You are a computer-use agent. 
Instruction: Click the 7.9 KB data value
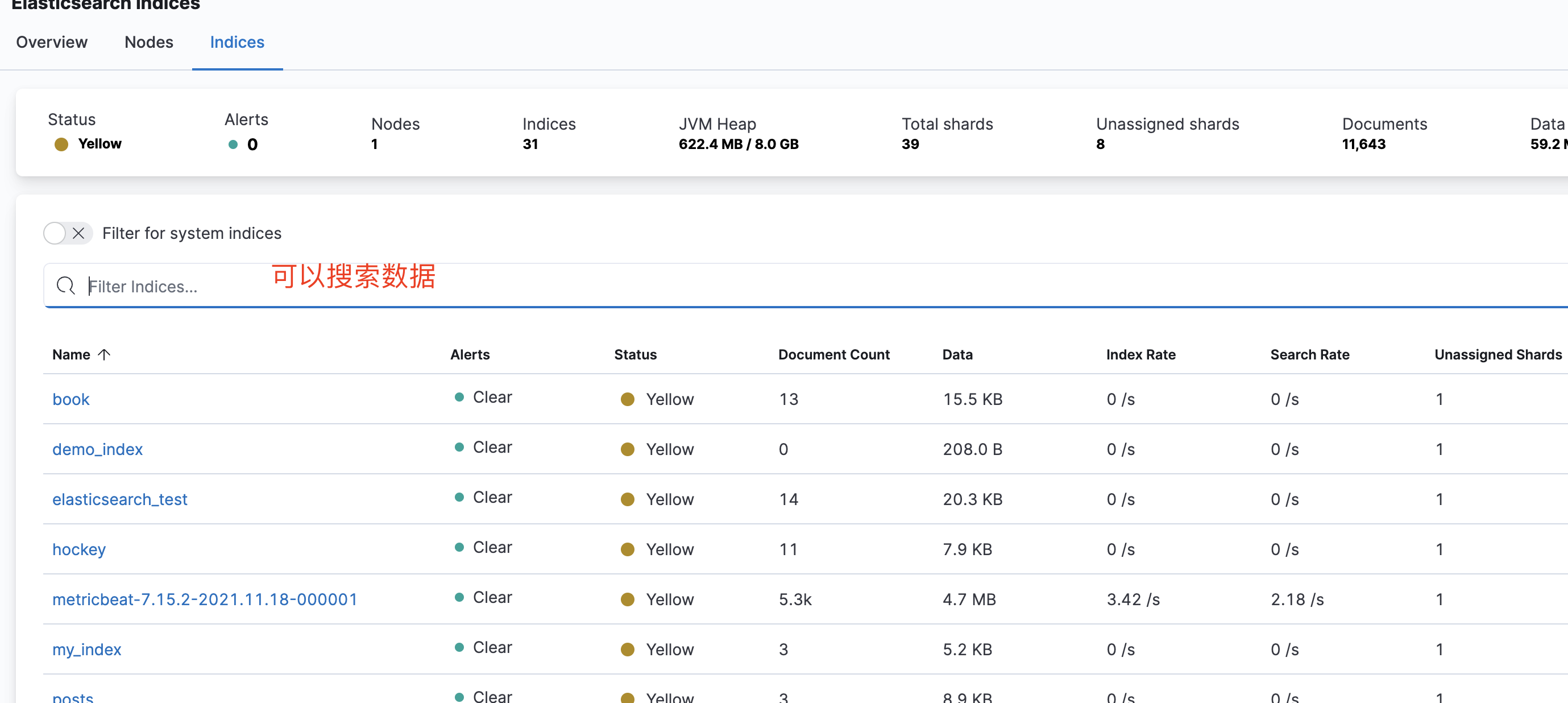pyautogui.click(x=967, y=549)
